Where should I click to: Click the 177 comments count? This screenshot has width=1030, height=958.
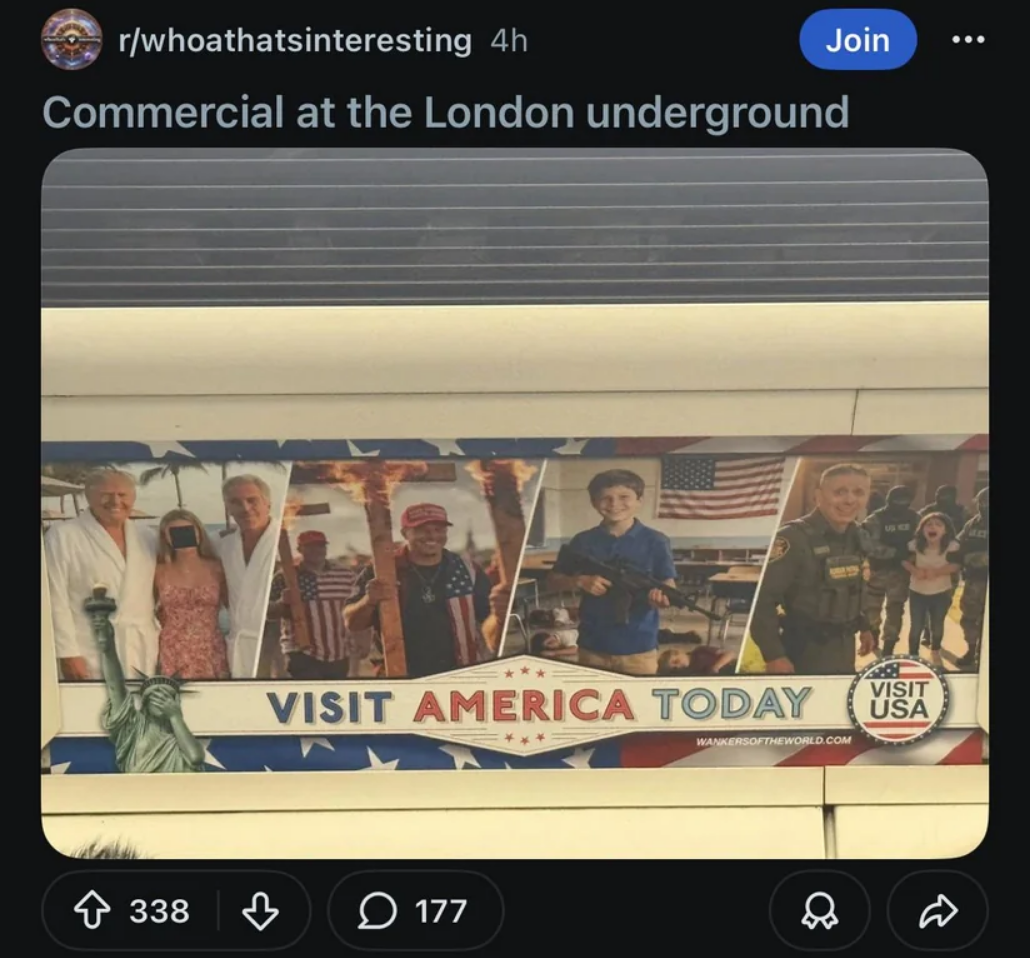441,911
